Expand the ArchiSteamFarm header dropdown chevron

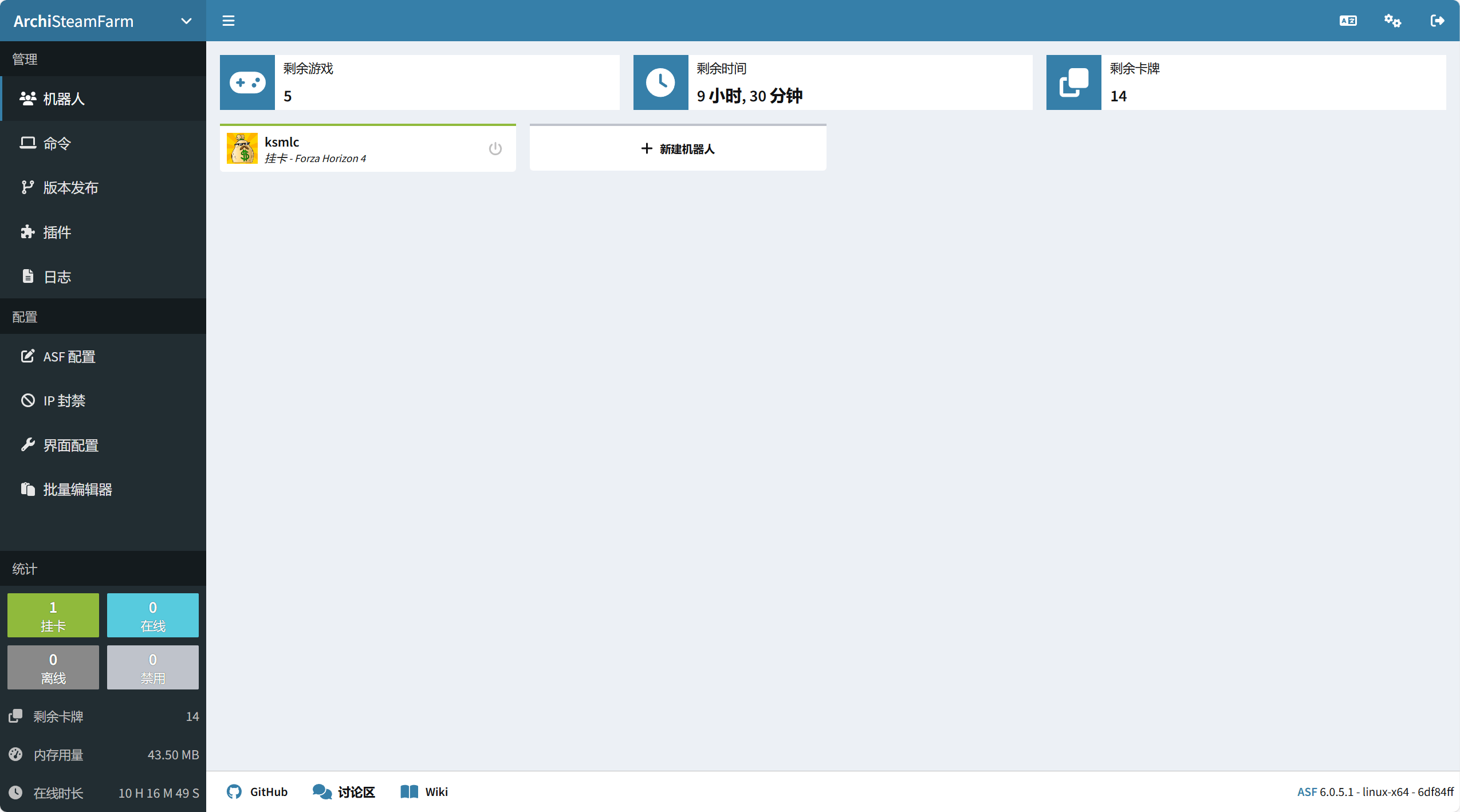coord(186,21)
